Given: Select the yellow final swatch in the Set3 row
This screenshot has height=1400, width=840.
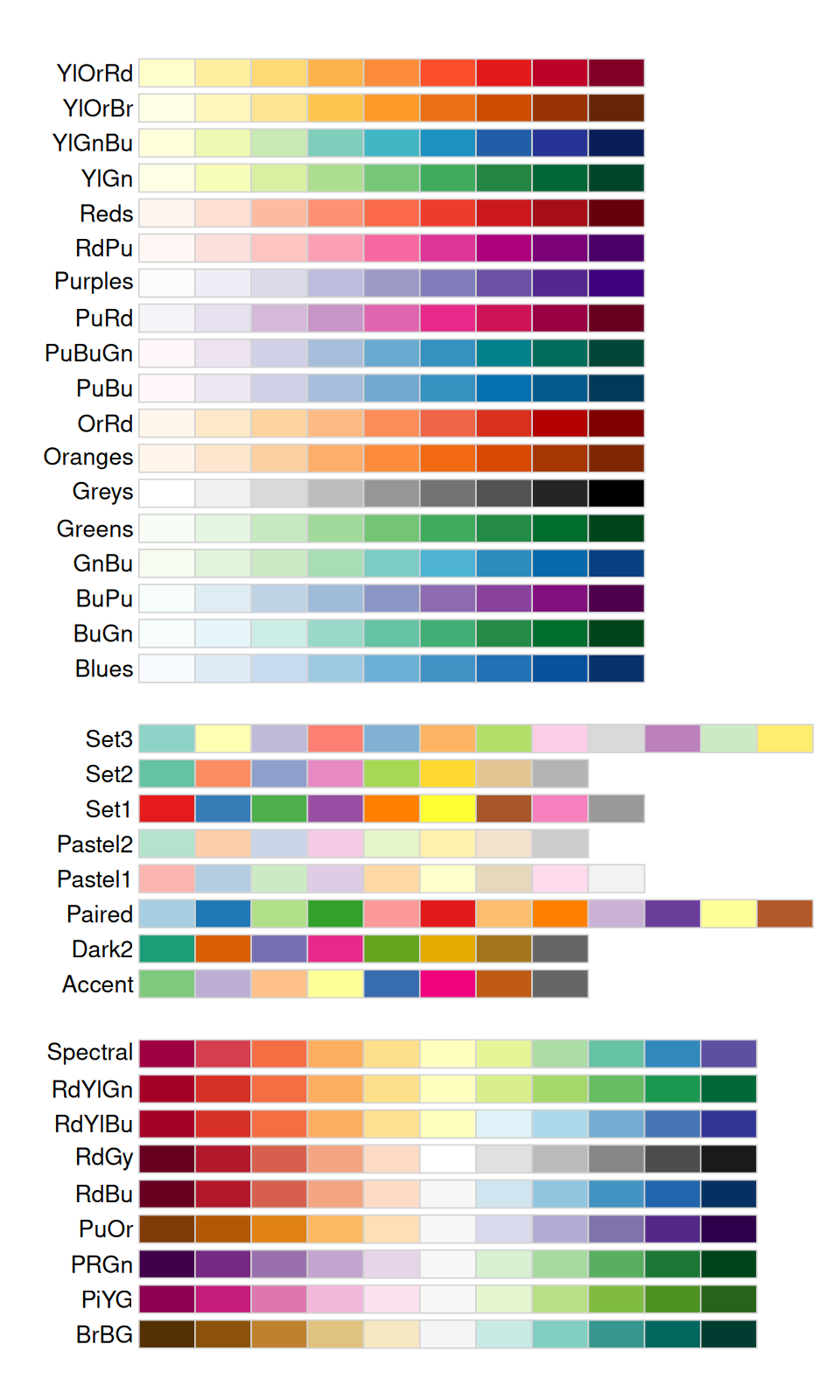Looking at the screenshot, I should pos(785,738).
